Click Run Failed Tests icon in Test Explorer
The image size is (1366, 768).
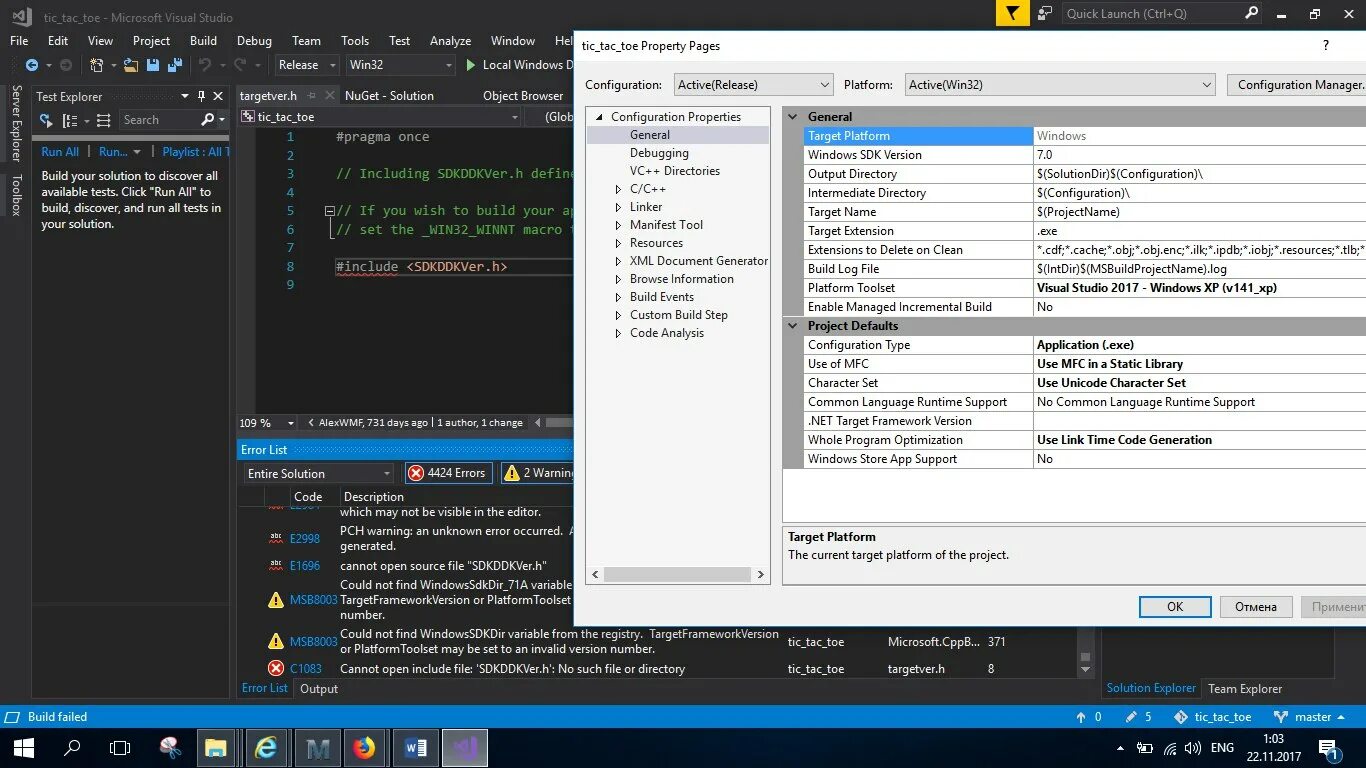pyautogui.click(x=45, y=120)
